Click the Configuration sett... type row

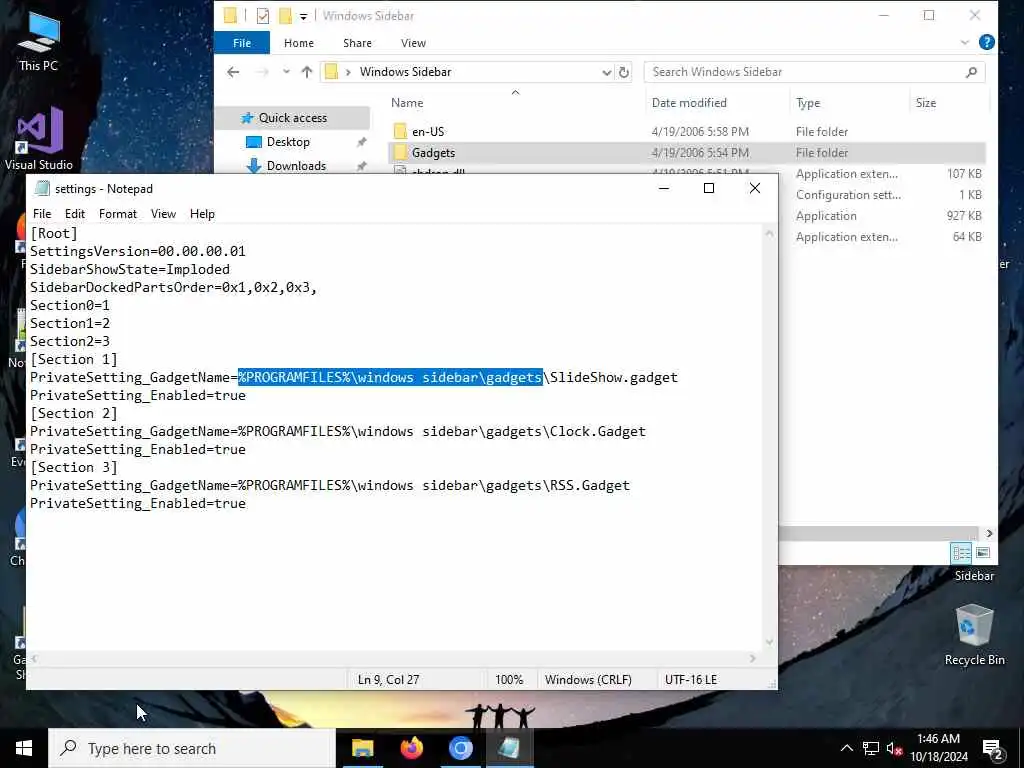pos(848,195)
